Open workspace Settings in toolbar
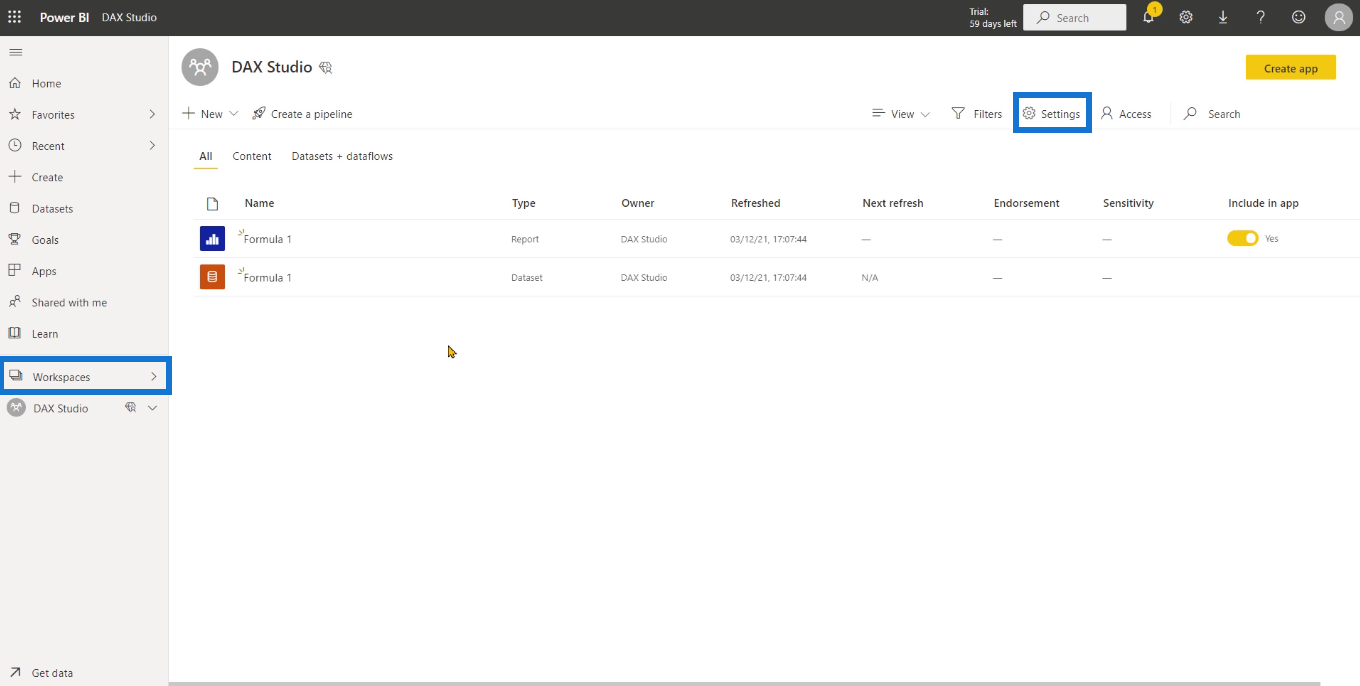The image size is (1360, 686). [1051, 114]
